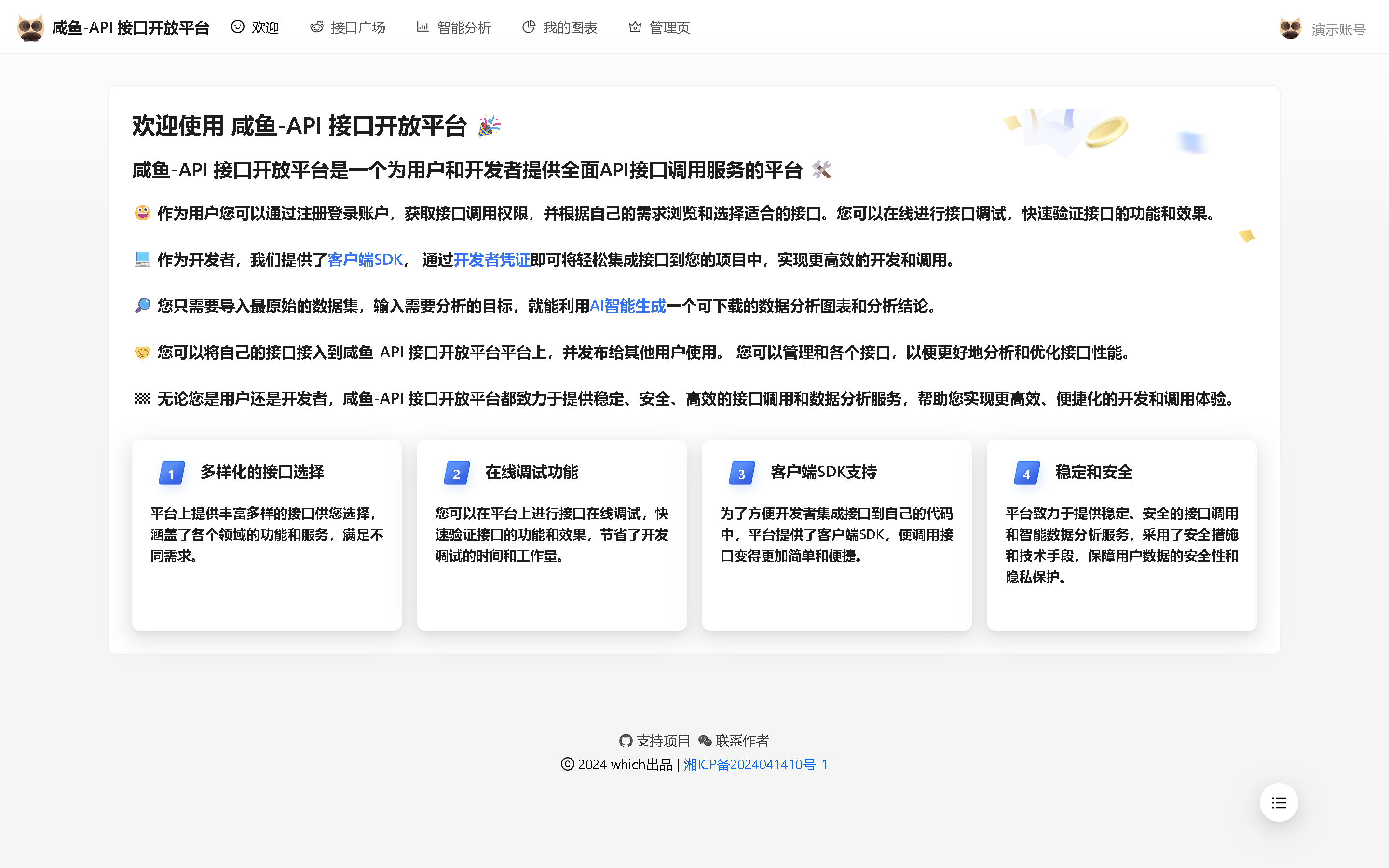Click the WeChat icon in the footer
This screenshot has height=868, width=1389.
pos(705,741)
